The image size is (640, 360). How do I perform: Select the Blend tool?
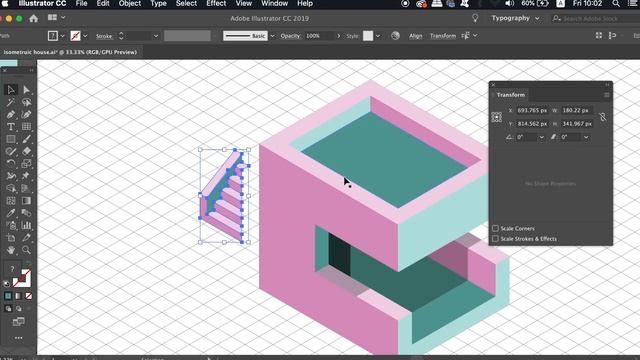pos(27,213)
